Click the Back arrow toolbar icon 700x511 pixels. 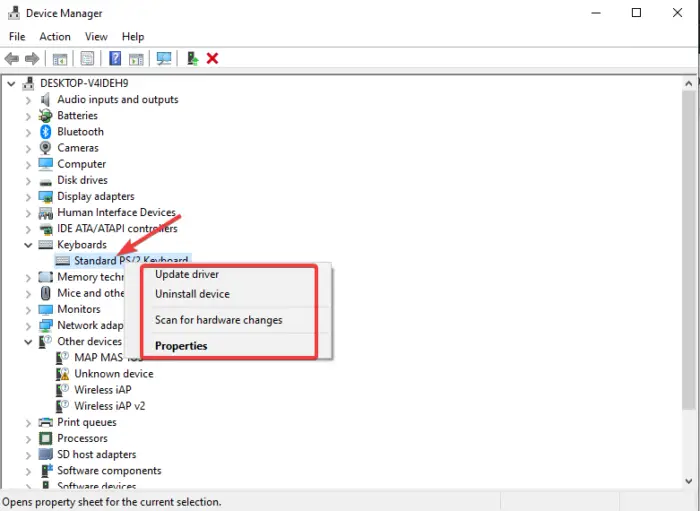pyautogui.click(x=12, y=58)
